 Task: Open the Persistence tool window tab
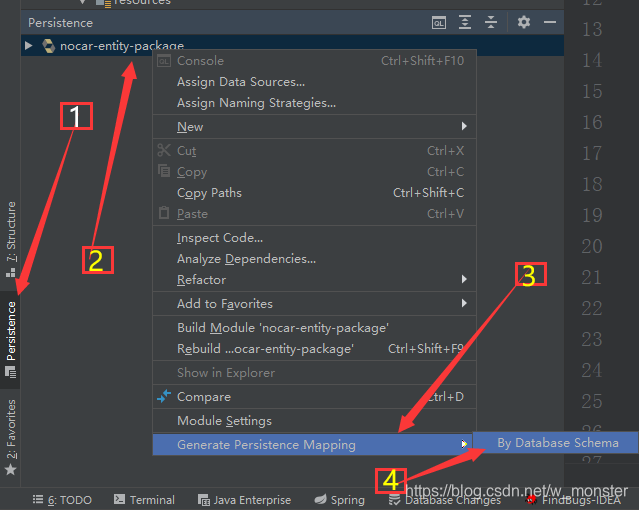(11, 340)
